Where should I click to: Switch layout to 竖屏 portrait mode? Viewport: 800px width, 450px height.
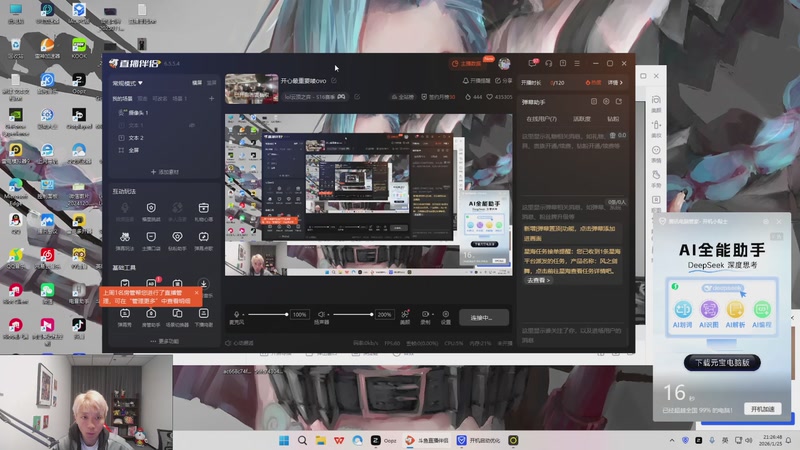click(x=211, y=83)
